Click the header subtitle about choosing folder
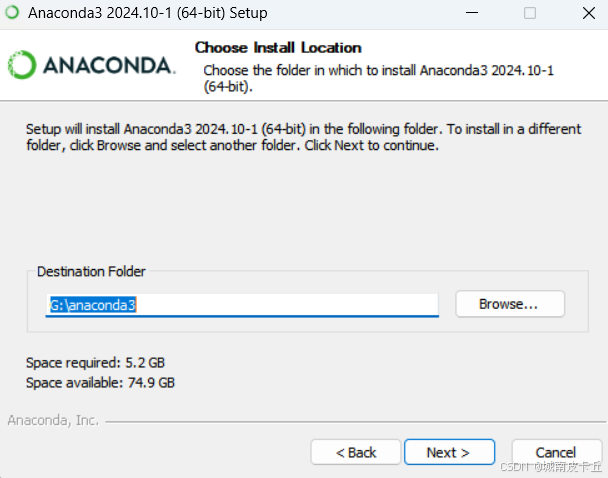 point(378,78)
